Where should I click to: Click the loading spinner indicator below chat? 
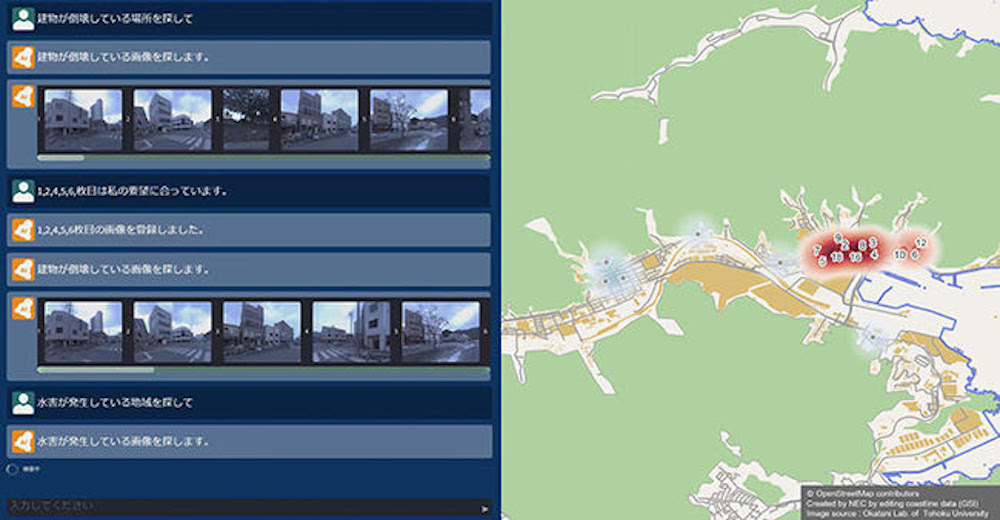pyautogui.click(x=12, y=468)
